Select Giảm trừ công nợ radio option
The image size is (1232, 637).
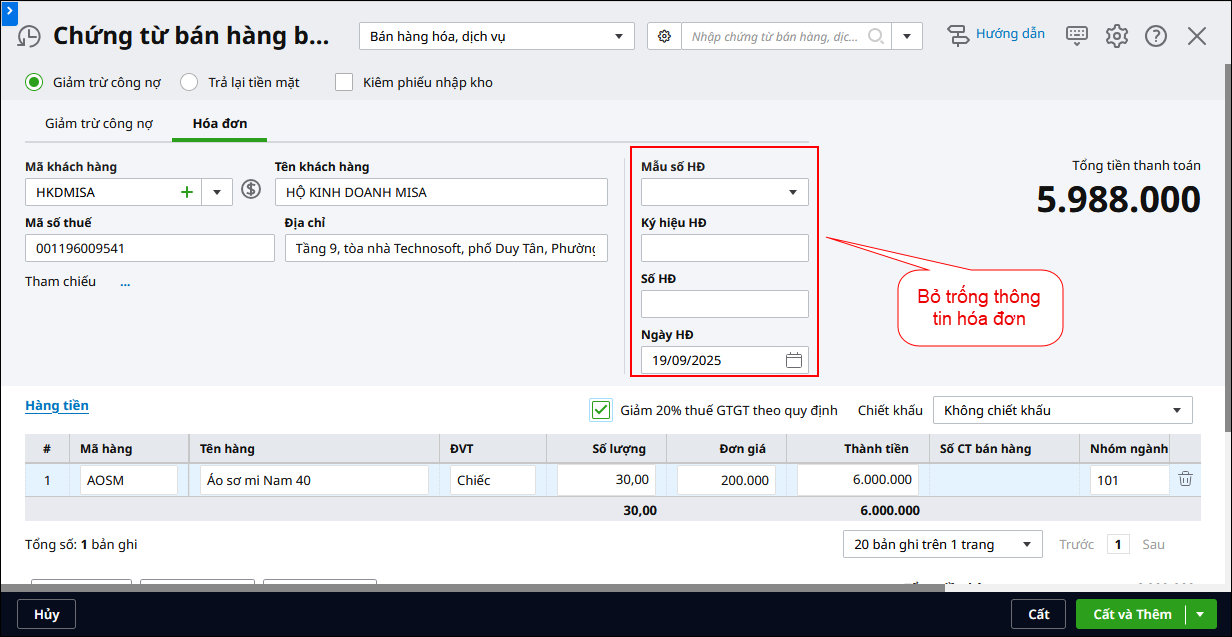(34, 82)
